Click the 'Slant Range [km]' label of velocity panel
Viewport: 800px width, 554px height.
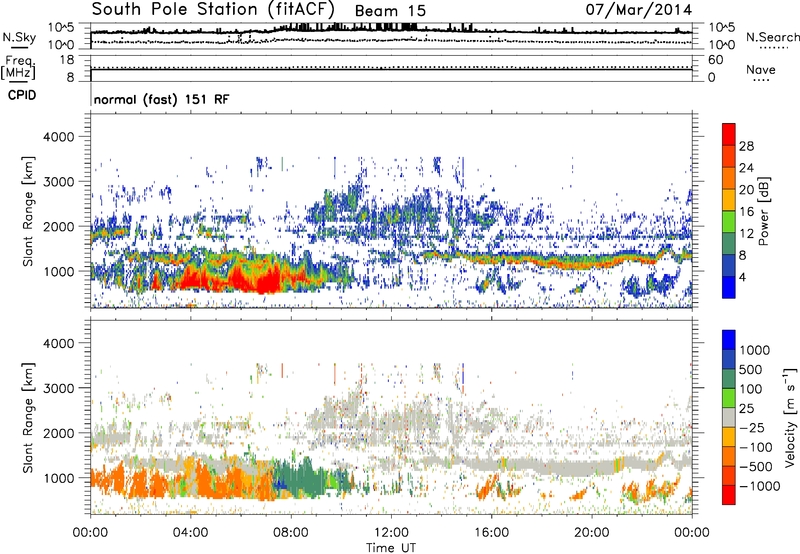pos(28,417)
